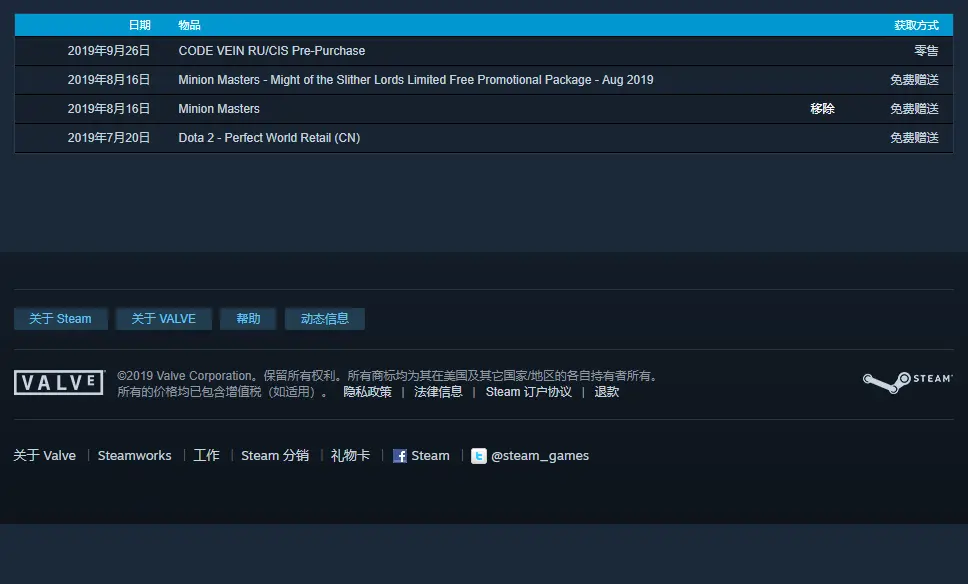
Task: Select Dota 2 - Perfect World Retail item
Action: pyautogui.click(x=269, y=138)
